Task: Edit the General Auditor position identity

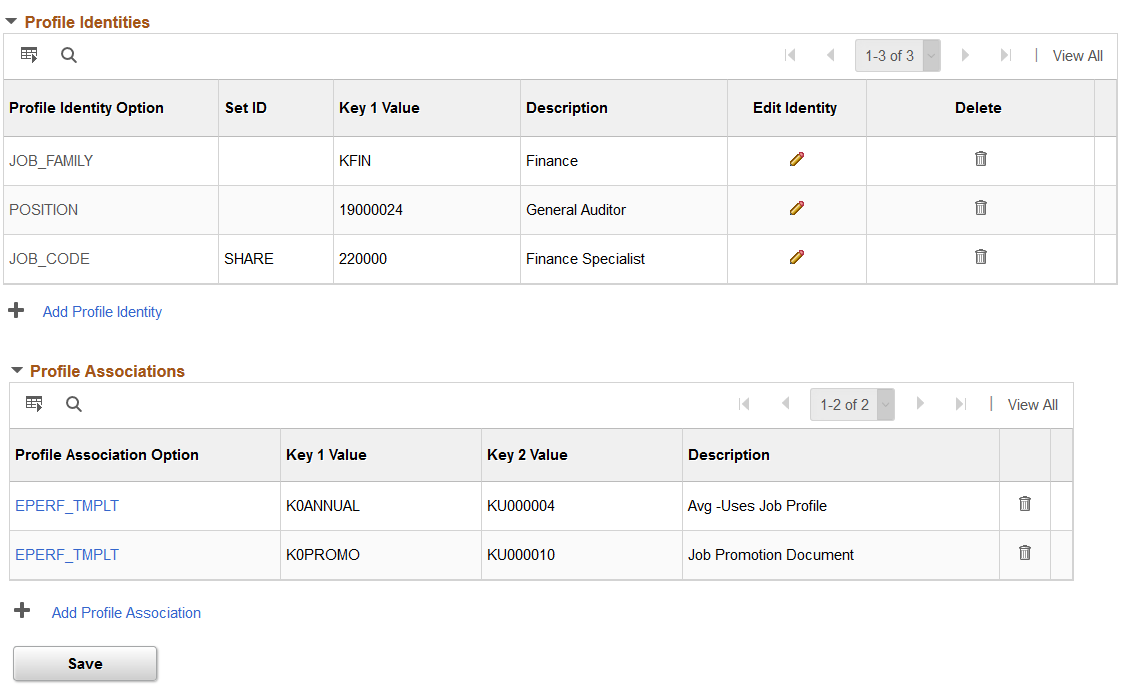Action: (796, 208)
